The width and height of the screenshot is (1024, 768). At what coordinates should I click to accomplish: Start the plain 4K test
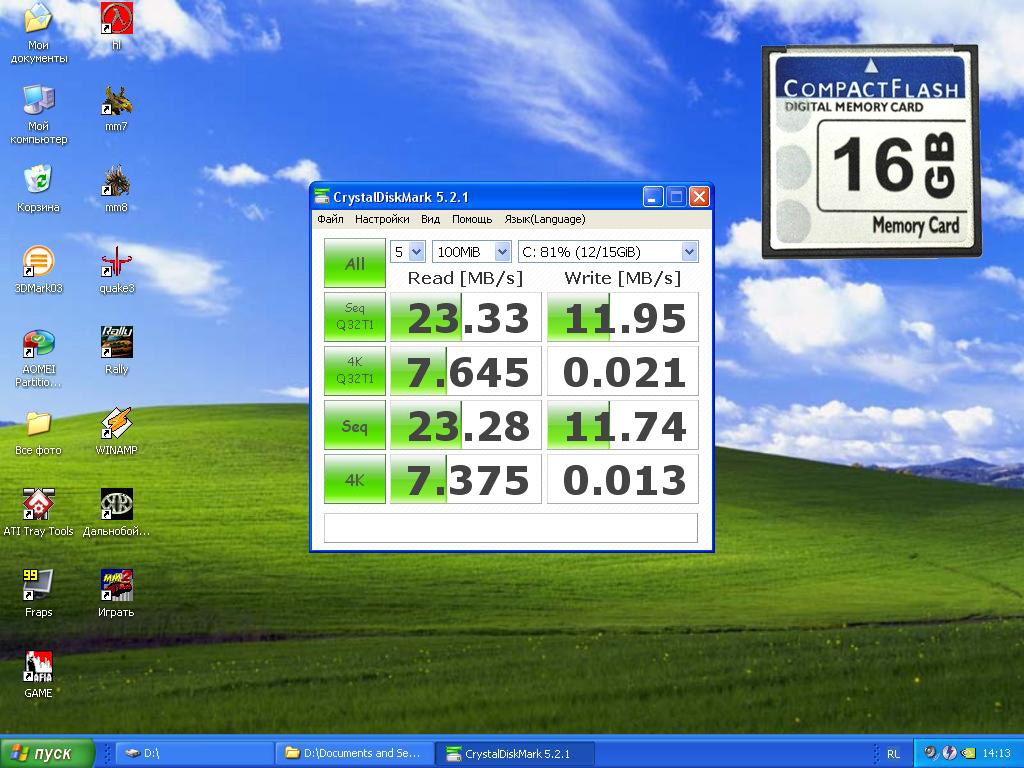tap(355, 479)
